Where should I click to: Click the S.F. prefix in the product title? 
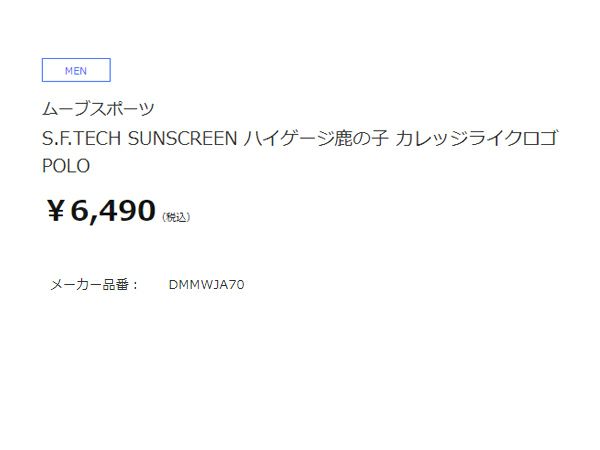pyautogui.click(x=56, y=137)
